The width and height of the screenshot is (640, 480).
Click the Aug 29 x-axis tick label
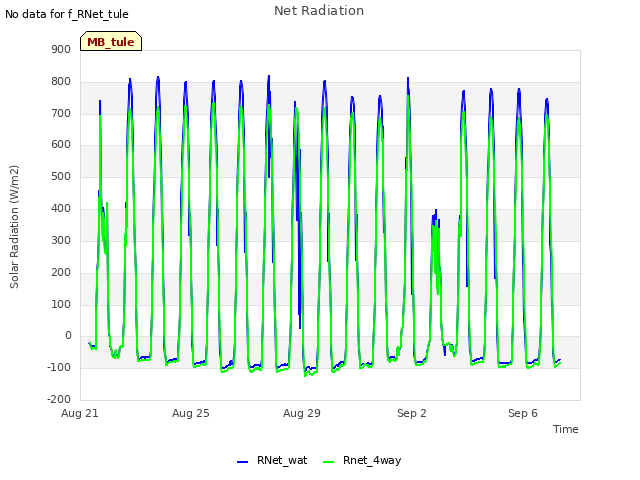tap(302, 413)
